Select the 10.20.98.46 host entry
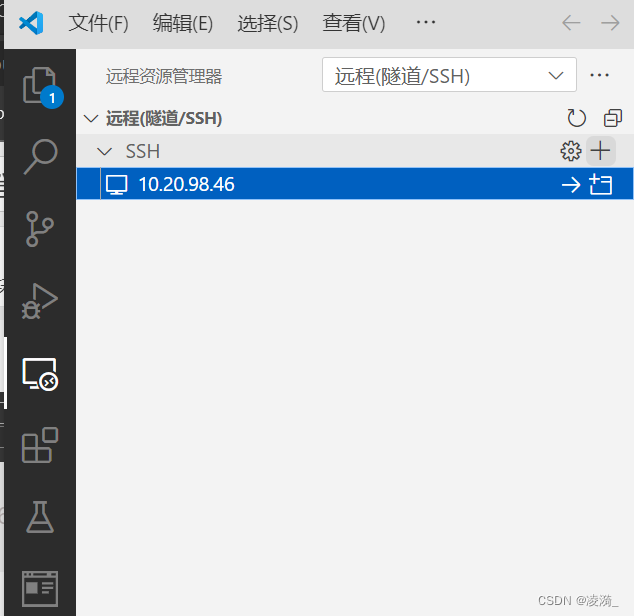This screenshot has width=634, height=616. tap(355, 184)
